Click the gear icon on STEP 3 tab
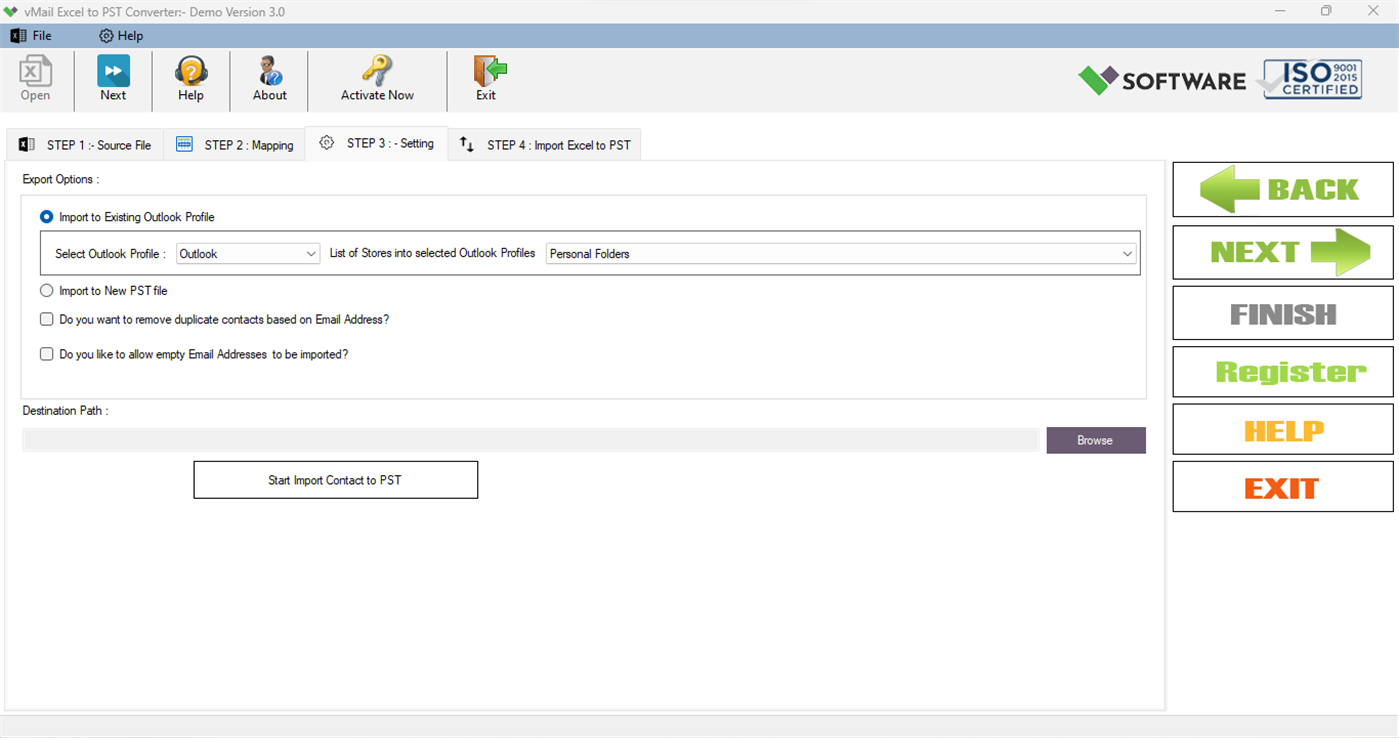The width and height of the screenshot is (1399, 738). click(x=326, y=143)
